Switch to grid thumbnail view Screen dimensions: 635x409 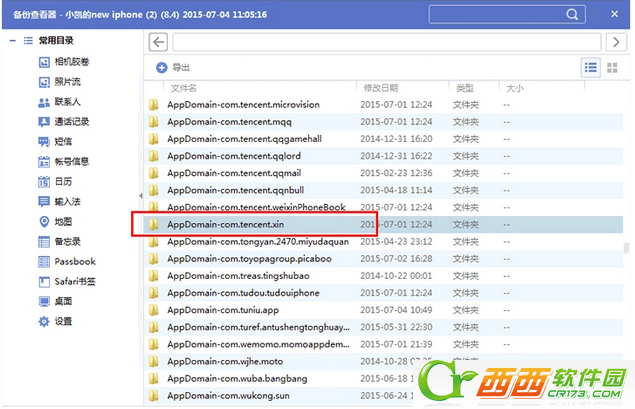(x=612, y=68)
